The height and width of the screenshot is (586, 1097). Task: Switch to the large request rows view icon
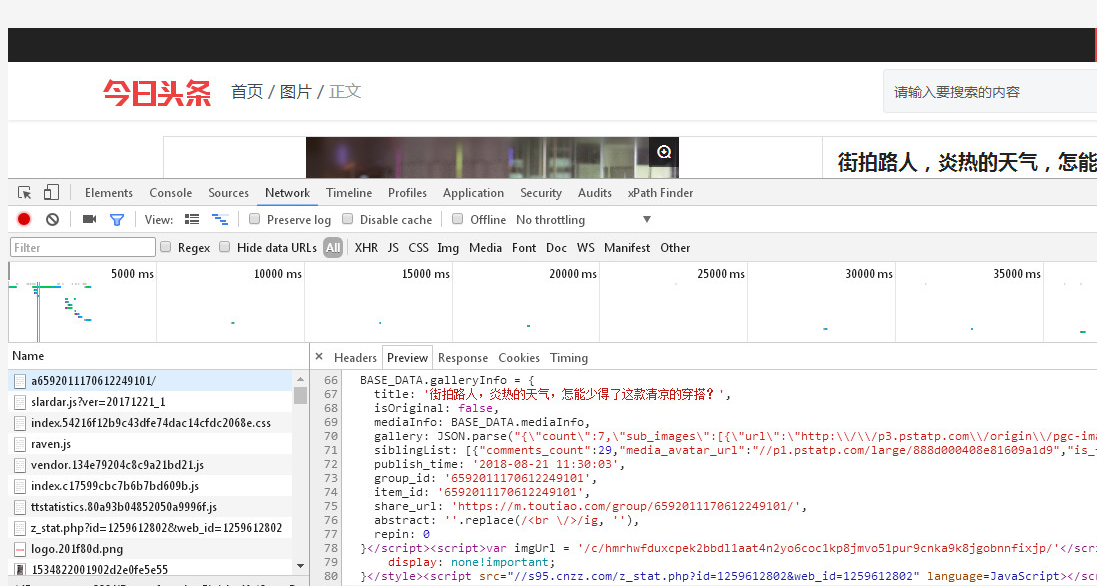point(192,220)
